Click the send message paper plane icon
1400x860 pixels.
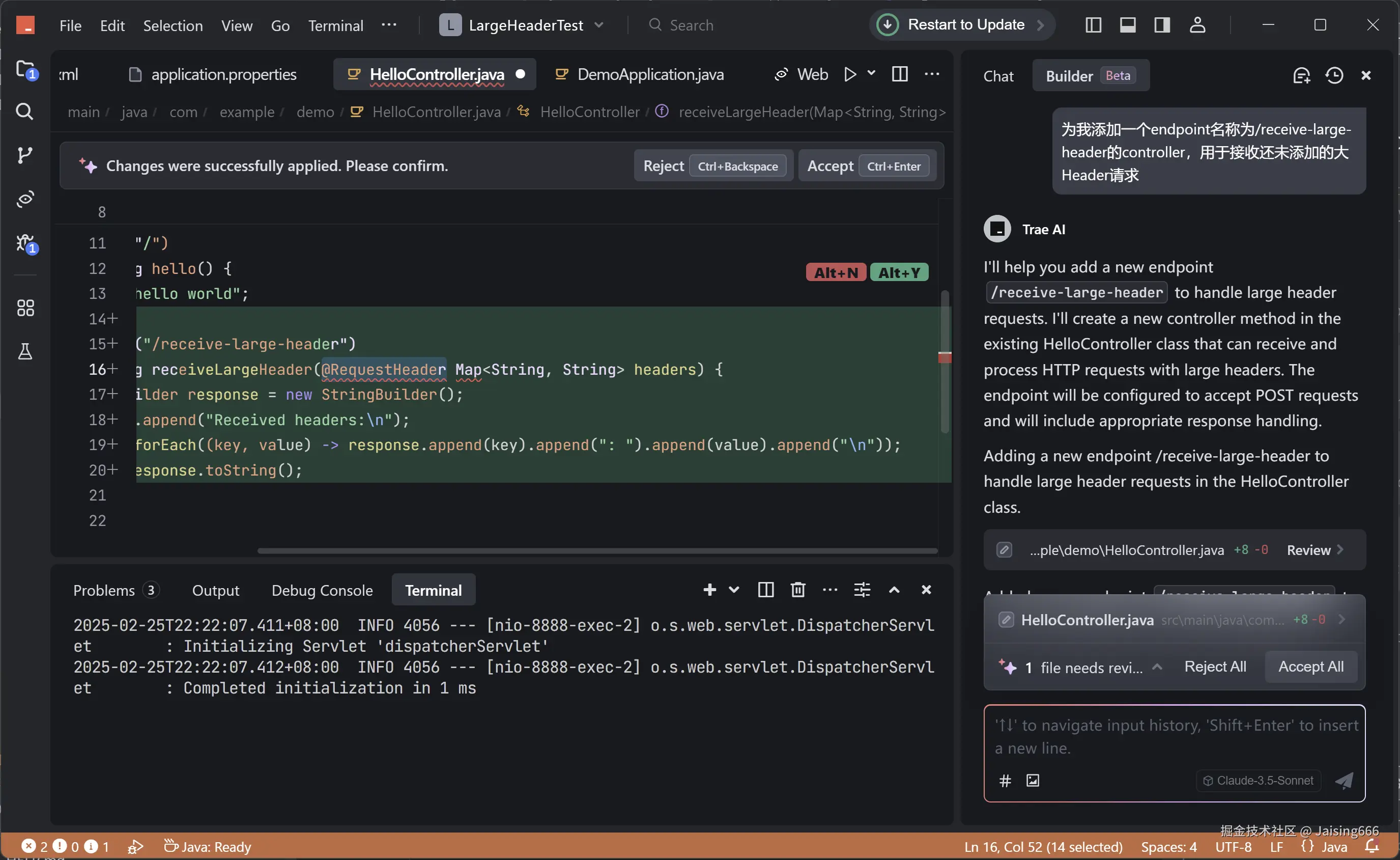1345,781
